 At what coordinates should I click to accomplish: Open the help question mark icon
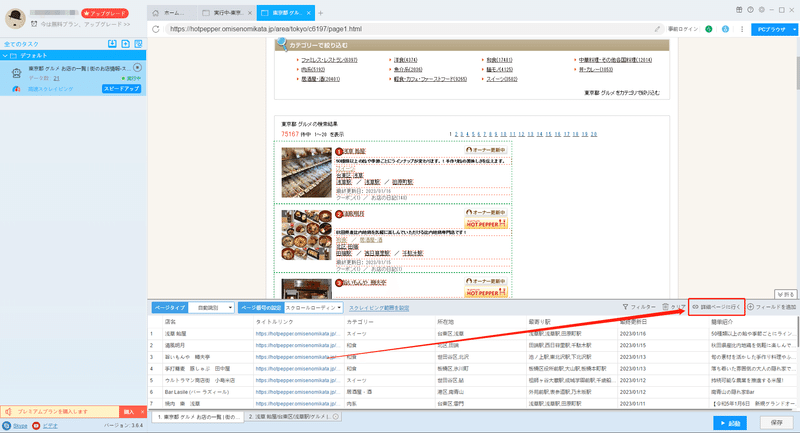point(751,10)
